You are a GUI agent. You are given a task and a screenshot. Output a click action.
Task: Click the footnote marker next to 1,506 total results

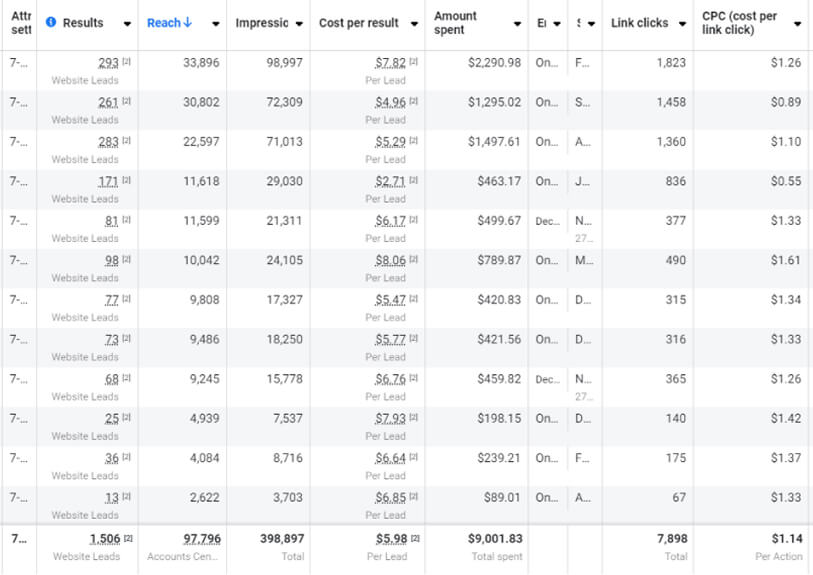coord(129,539)
